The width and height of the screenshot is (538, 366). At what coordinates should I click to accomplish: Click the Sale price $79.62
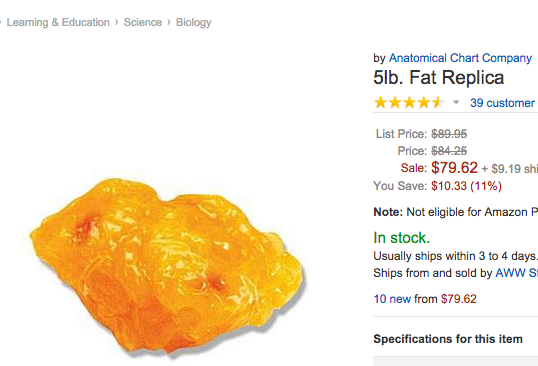[454, 168]
